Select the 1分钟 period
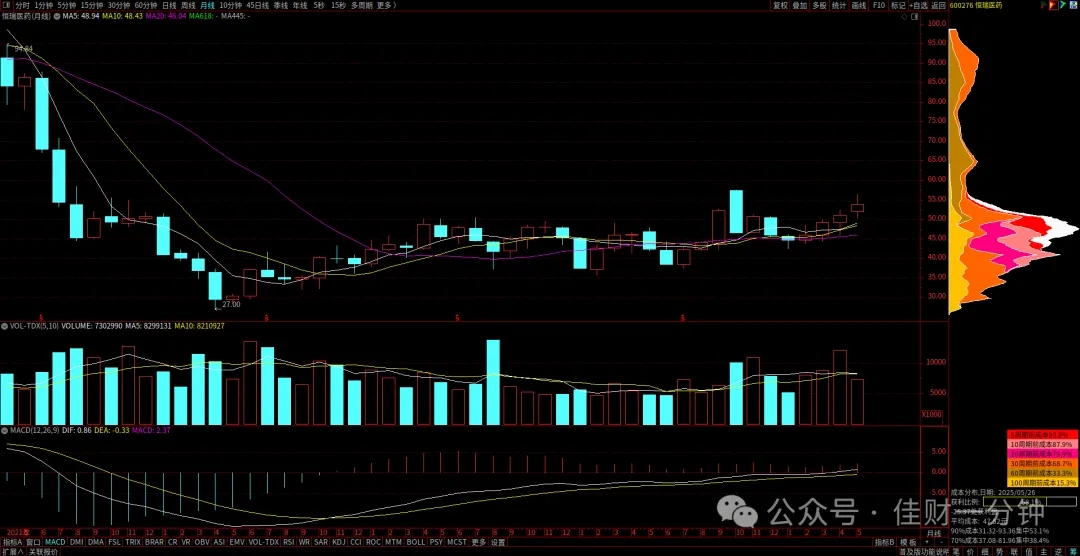 point(44,5)
